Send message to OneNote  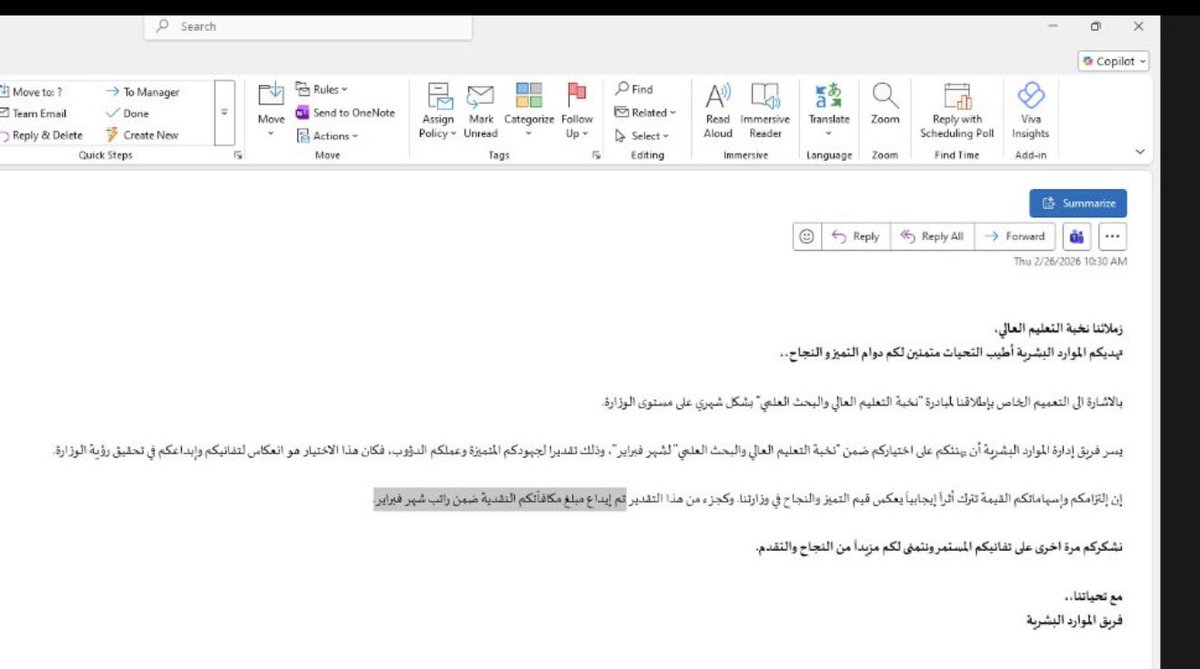click(x=346, y=113)
